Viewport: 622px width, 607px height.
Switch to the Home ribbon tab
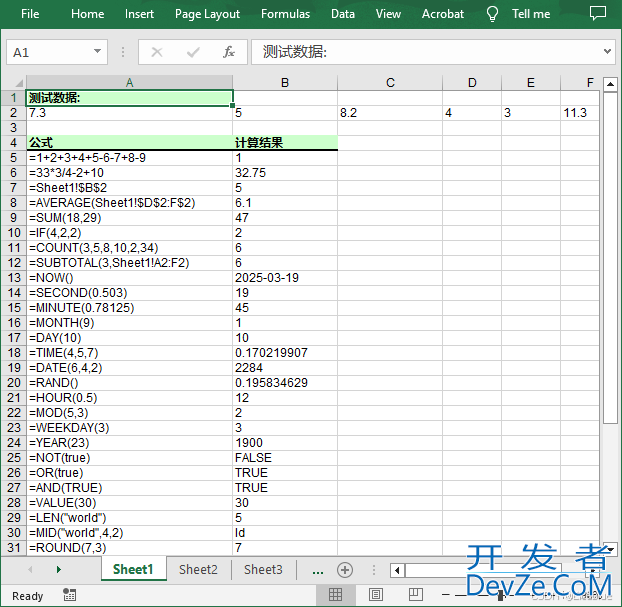coord(88,14)
